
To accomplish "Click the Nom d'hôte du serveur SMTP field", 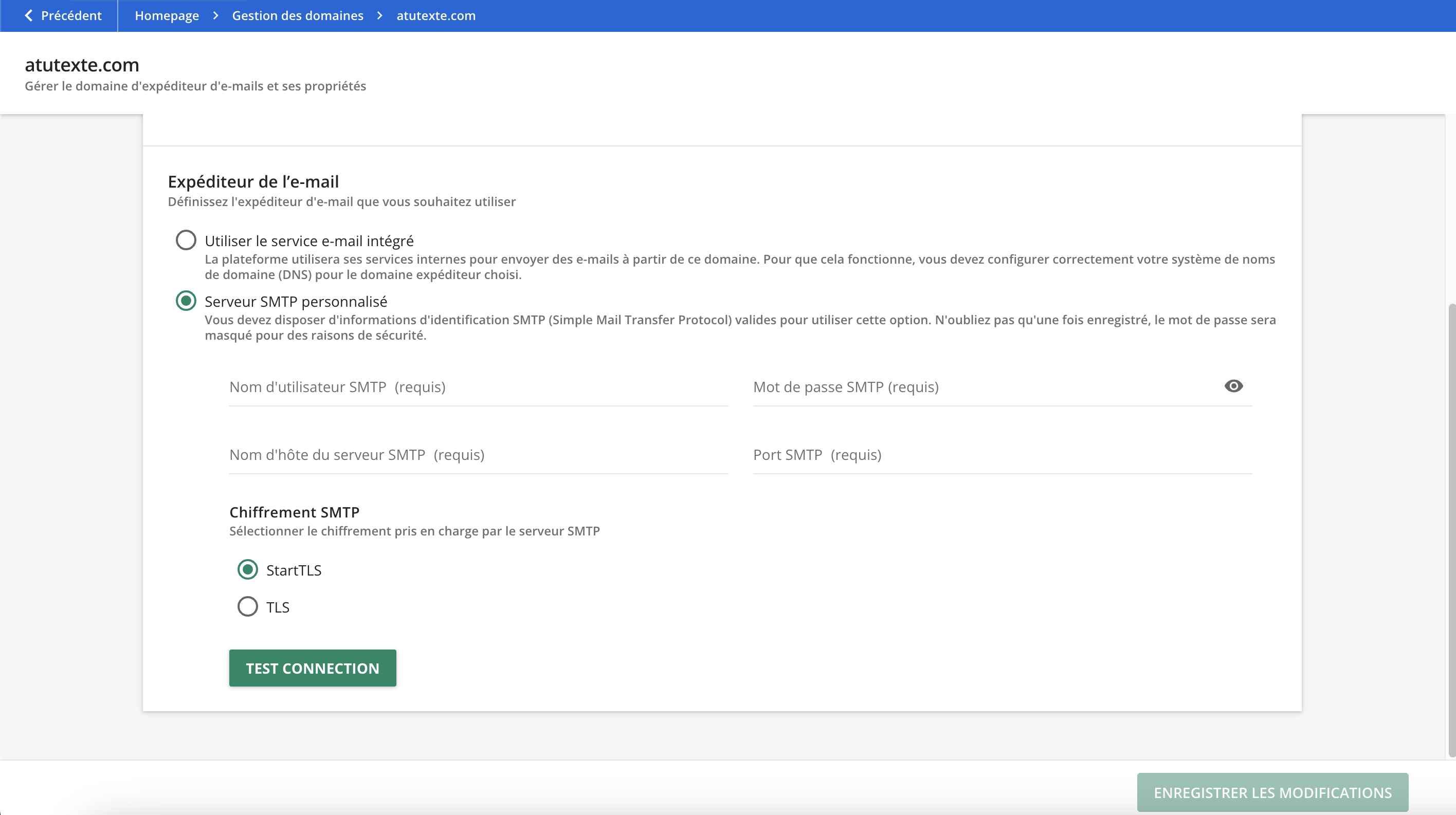I will pyautogui.click(x=478, y=455).
